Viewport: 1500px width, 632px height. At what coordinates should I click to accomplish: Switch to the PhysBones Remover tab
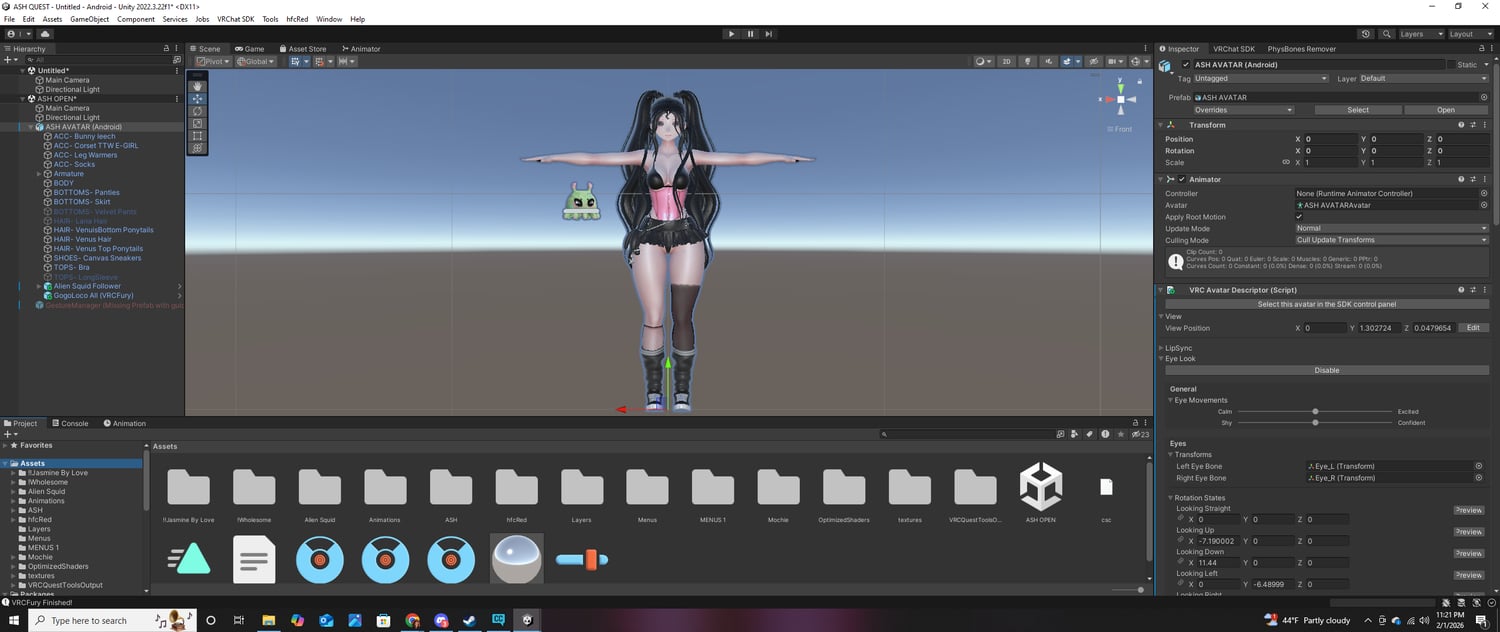(1301, 48)
